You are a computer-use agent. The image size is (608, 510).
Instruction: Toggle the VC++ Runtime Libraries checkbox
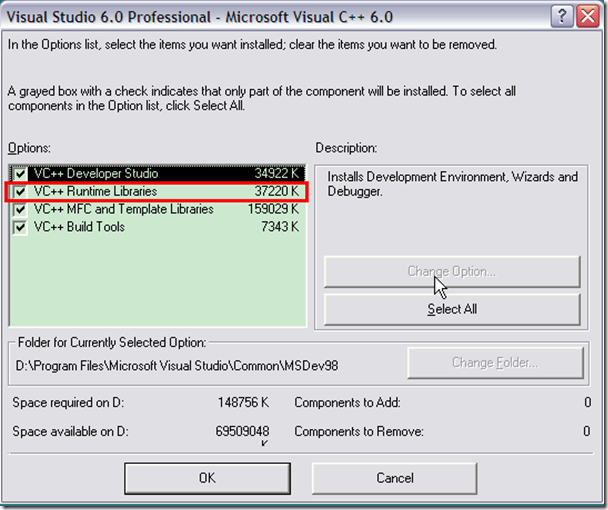(20, 191)
